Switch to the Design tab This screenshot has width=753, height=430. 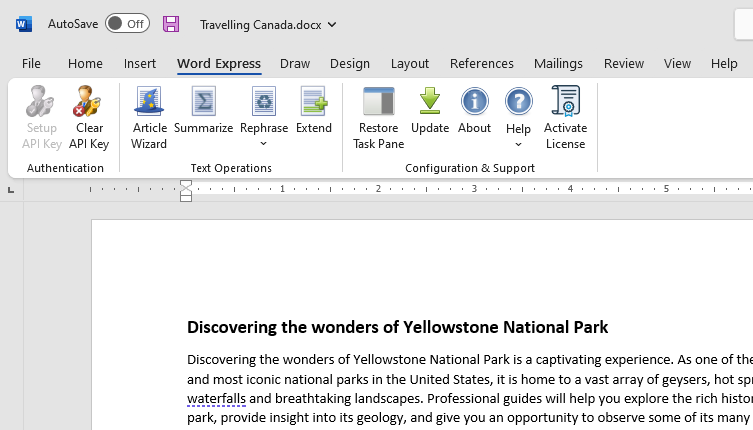(x=350, y=63)
